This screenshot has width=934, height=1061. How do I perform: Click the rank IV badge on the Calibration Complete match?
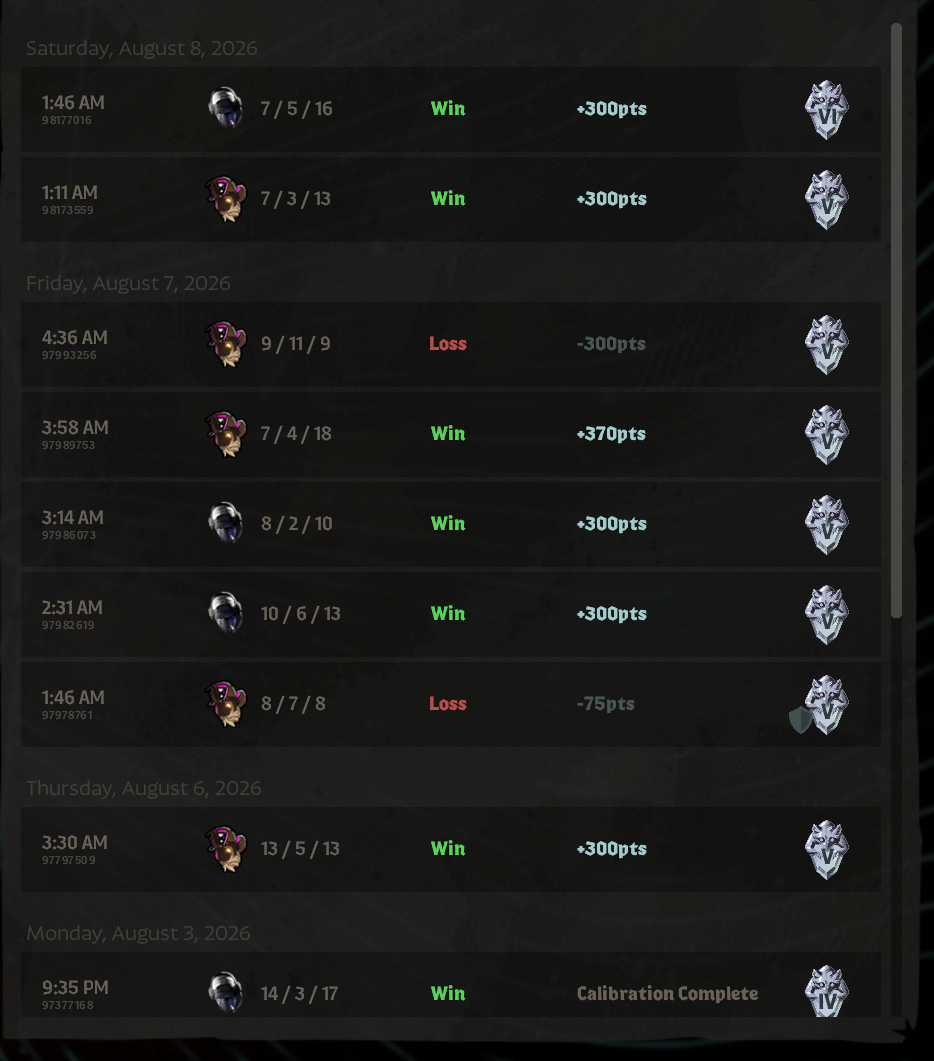click(826, 991)
